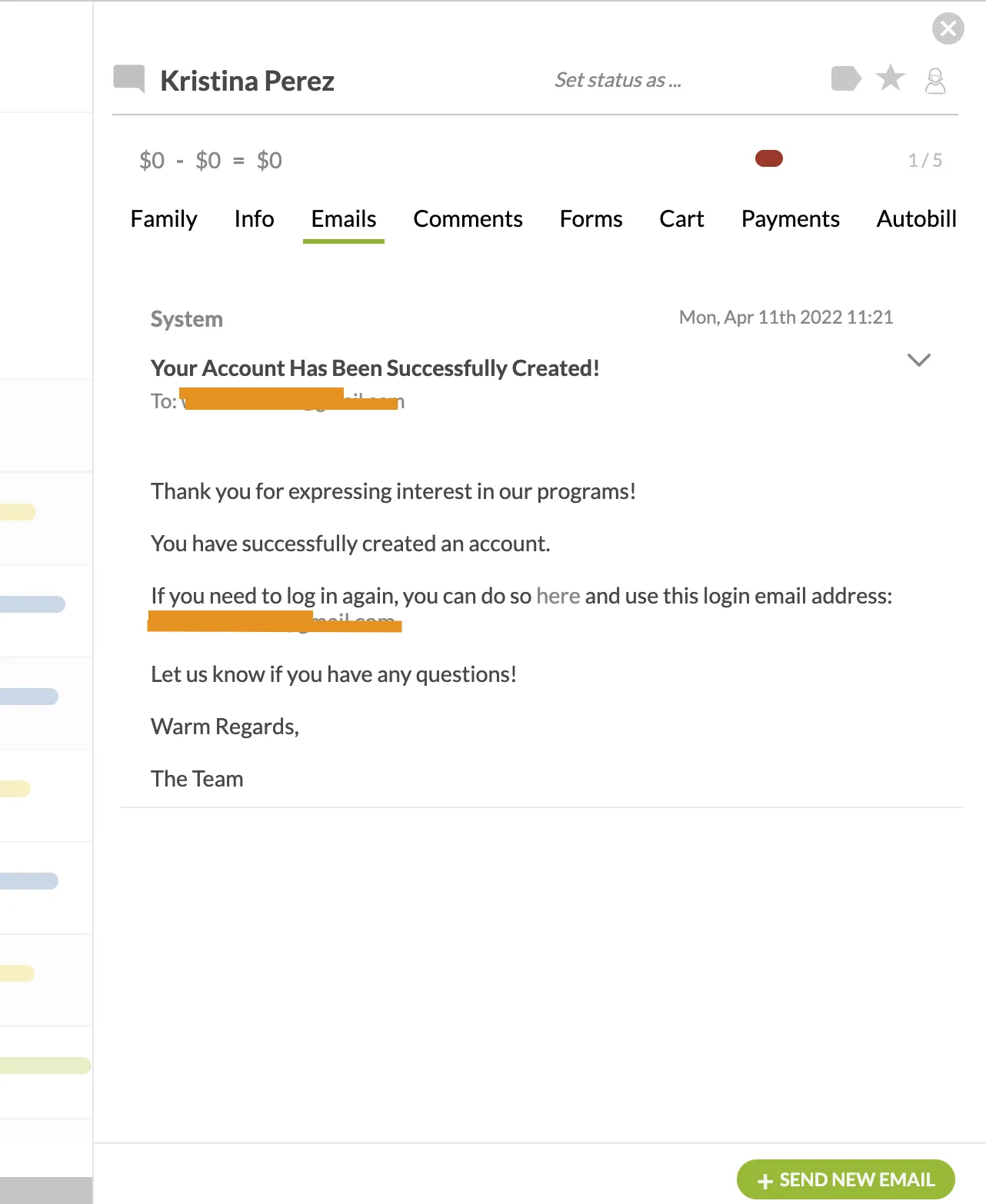This screenshot has height=1204, width=986.
Task: View the Cart tab
Action: [x=681, y=219]
